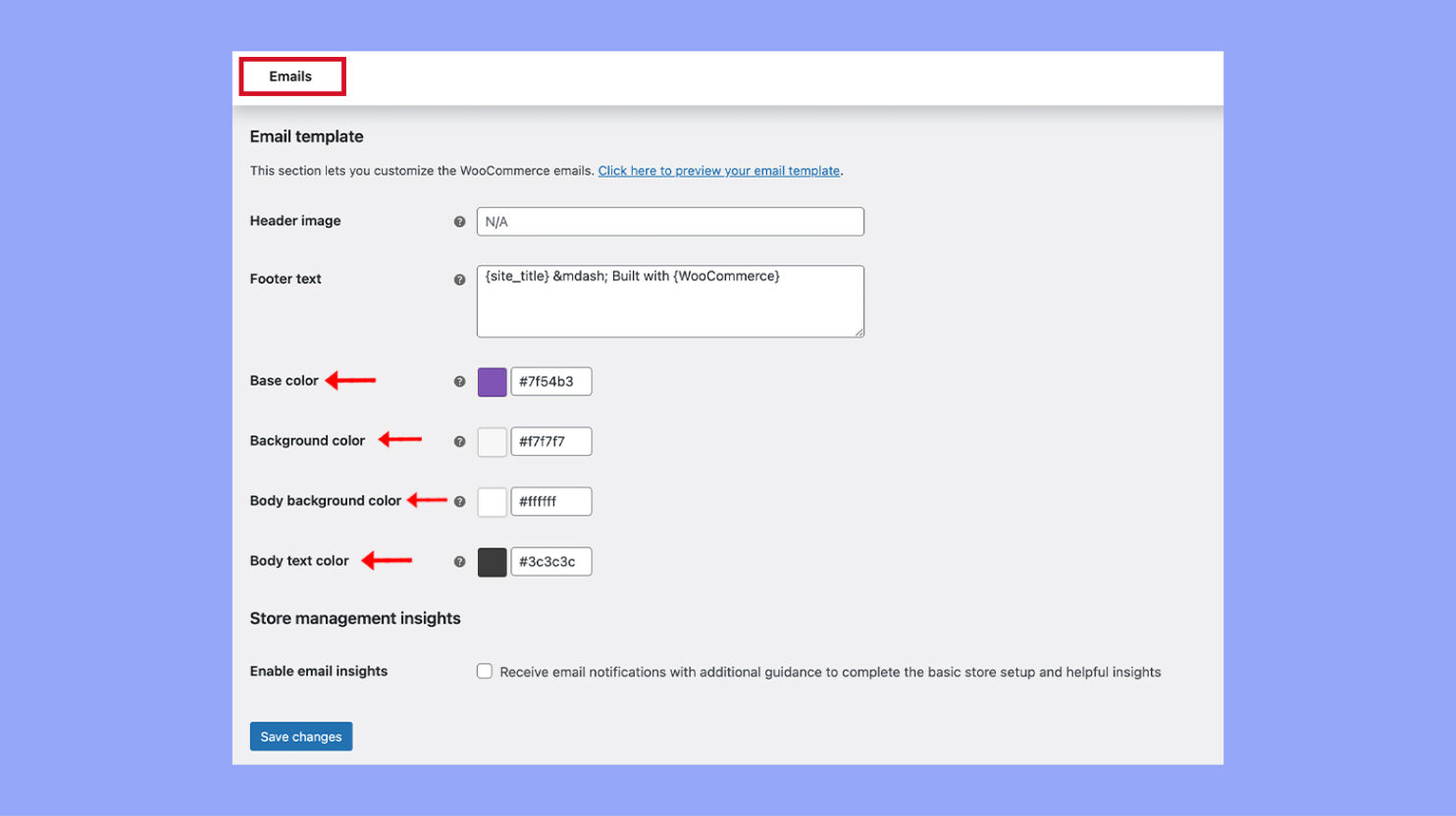This screenshot has height=816, width=1456.
Task: Select the #ffffff hex value field
Action: (x=551, y=501)
